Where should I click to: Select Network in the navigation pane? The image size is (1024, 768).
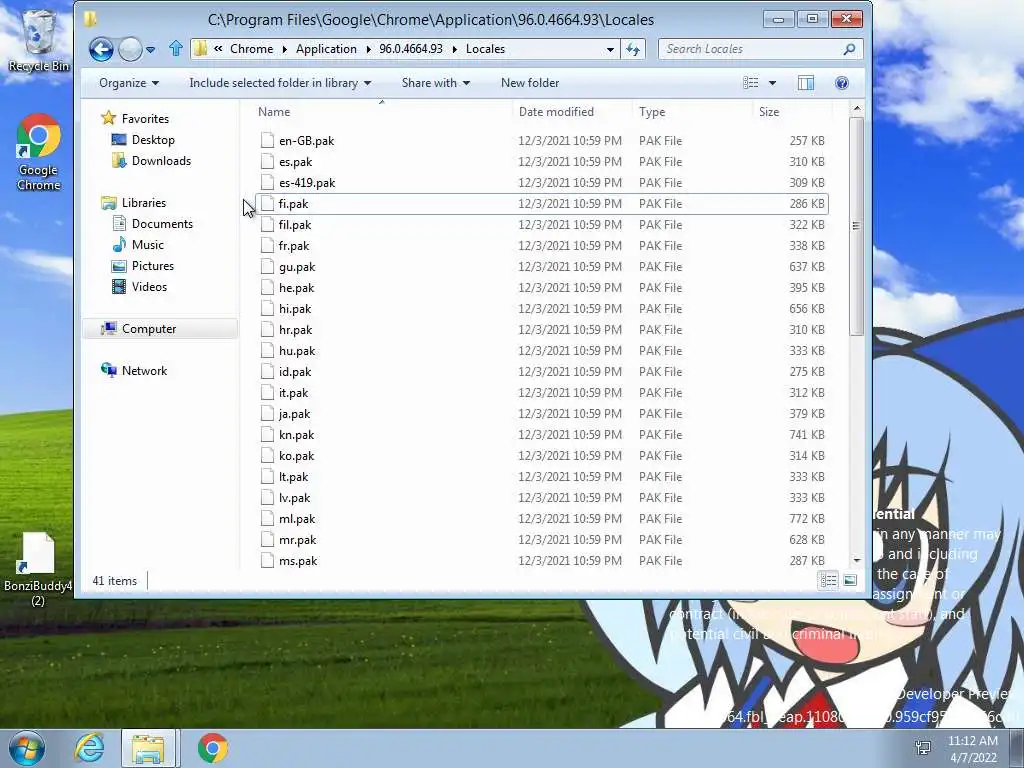coord(135,370)
